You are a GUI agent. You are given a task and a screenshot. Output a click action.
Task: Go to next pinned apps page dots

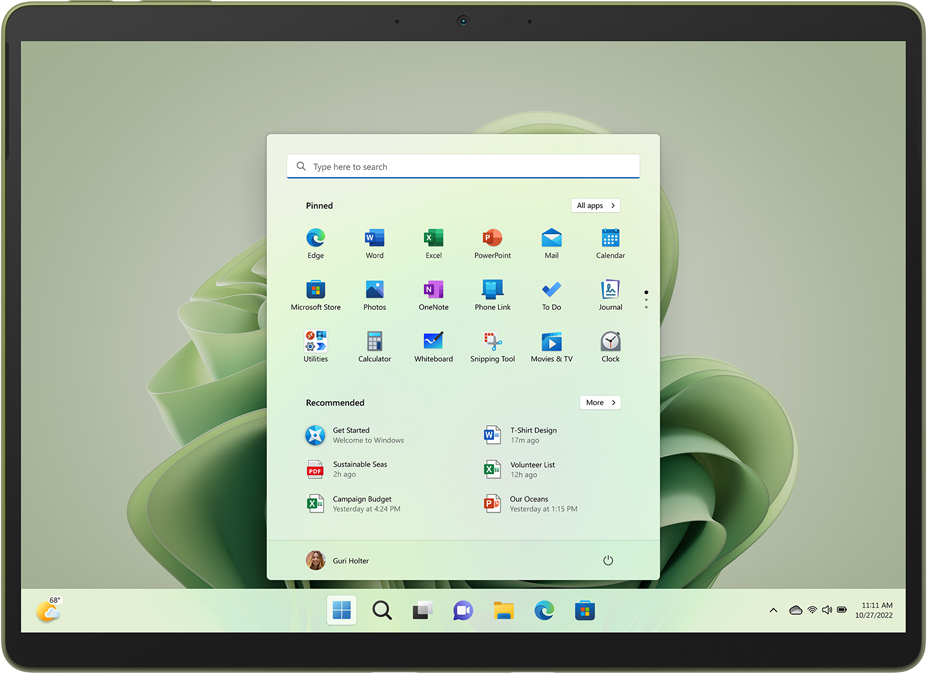[x=646, y=300]
